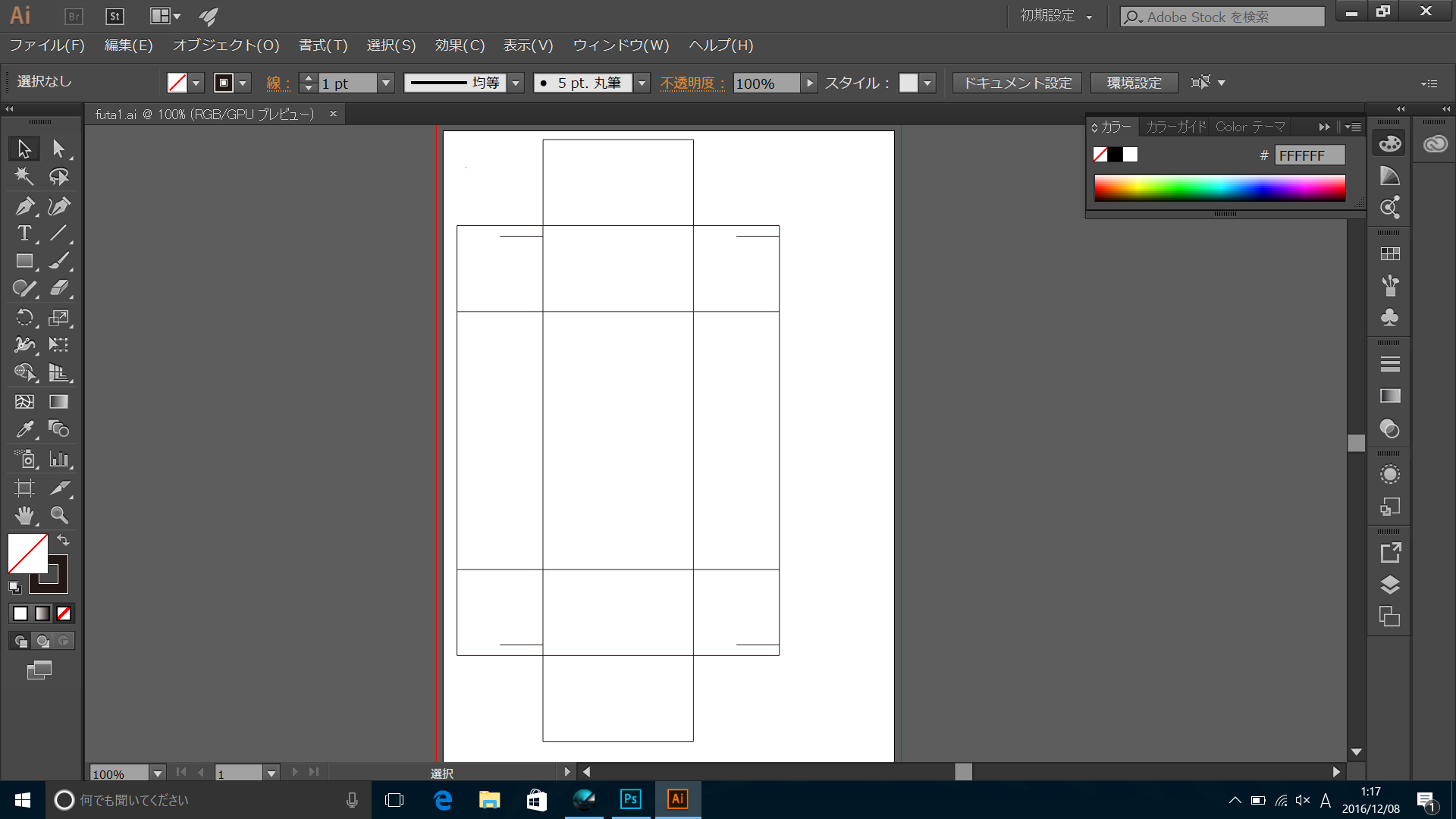Image resolution: width=1456 pixels, height=819 pixels.
Task: Open the オブジェクト(O) menu
Action: tap(226, 45)
